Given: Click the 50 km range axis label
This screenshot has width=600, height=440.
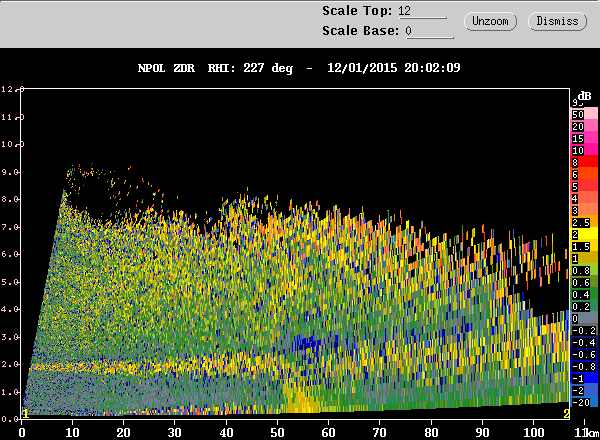Looking at the screenshot, I should [x=277, y=433].
